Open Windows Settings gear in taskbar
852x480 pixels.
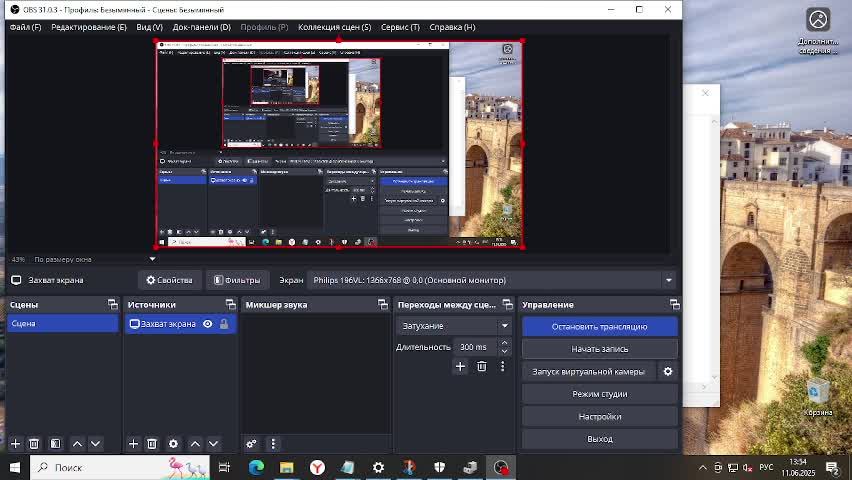click(378, 467)
